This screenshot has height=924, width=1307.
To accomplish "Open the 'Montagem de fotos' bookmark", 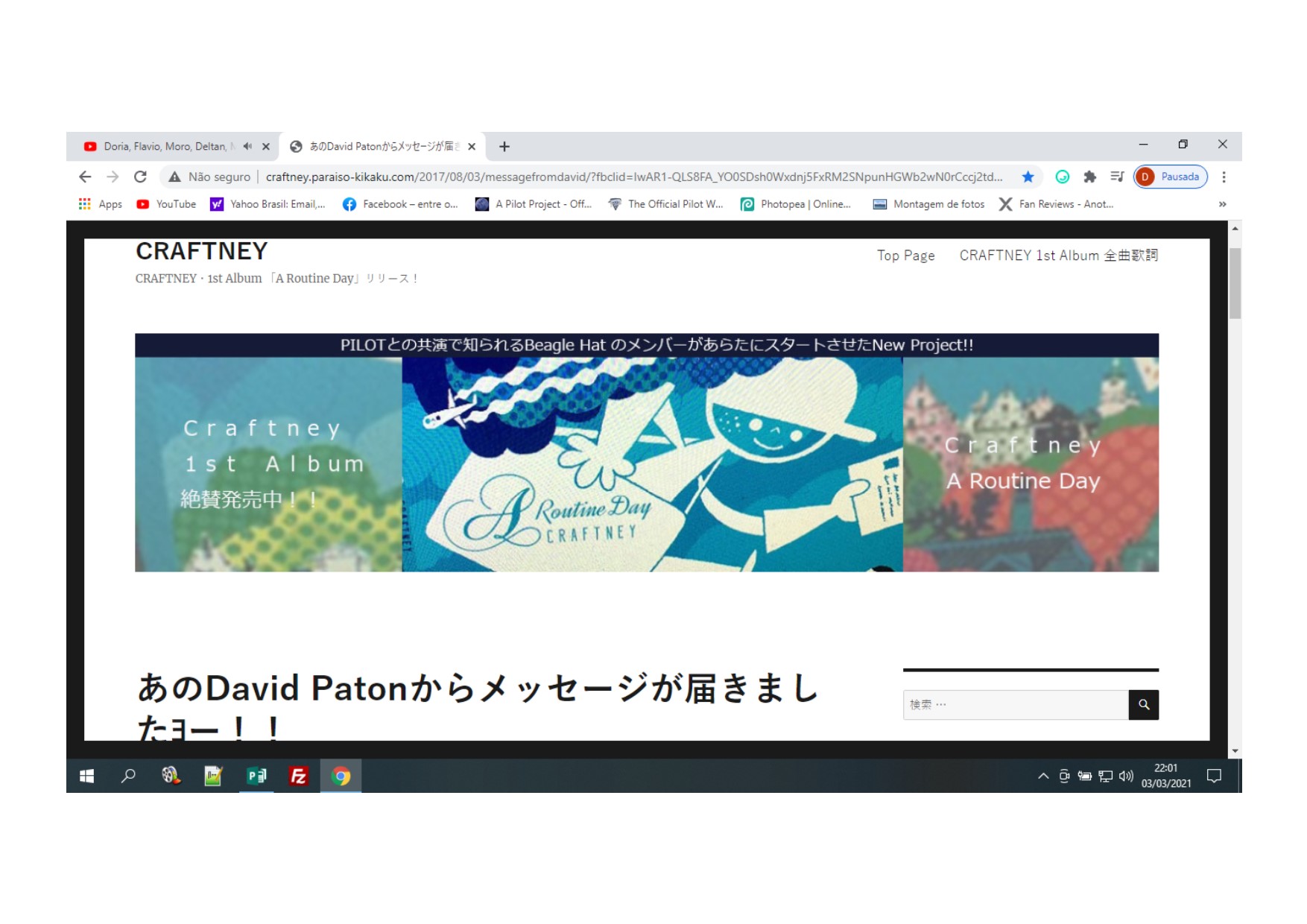I will (928, 204).
